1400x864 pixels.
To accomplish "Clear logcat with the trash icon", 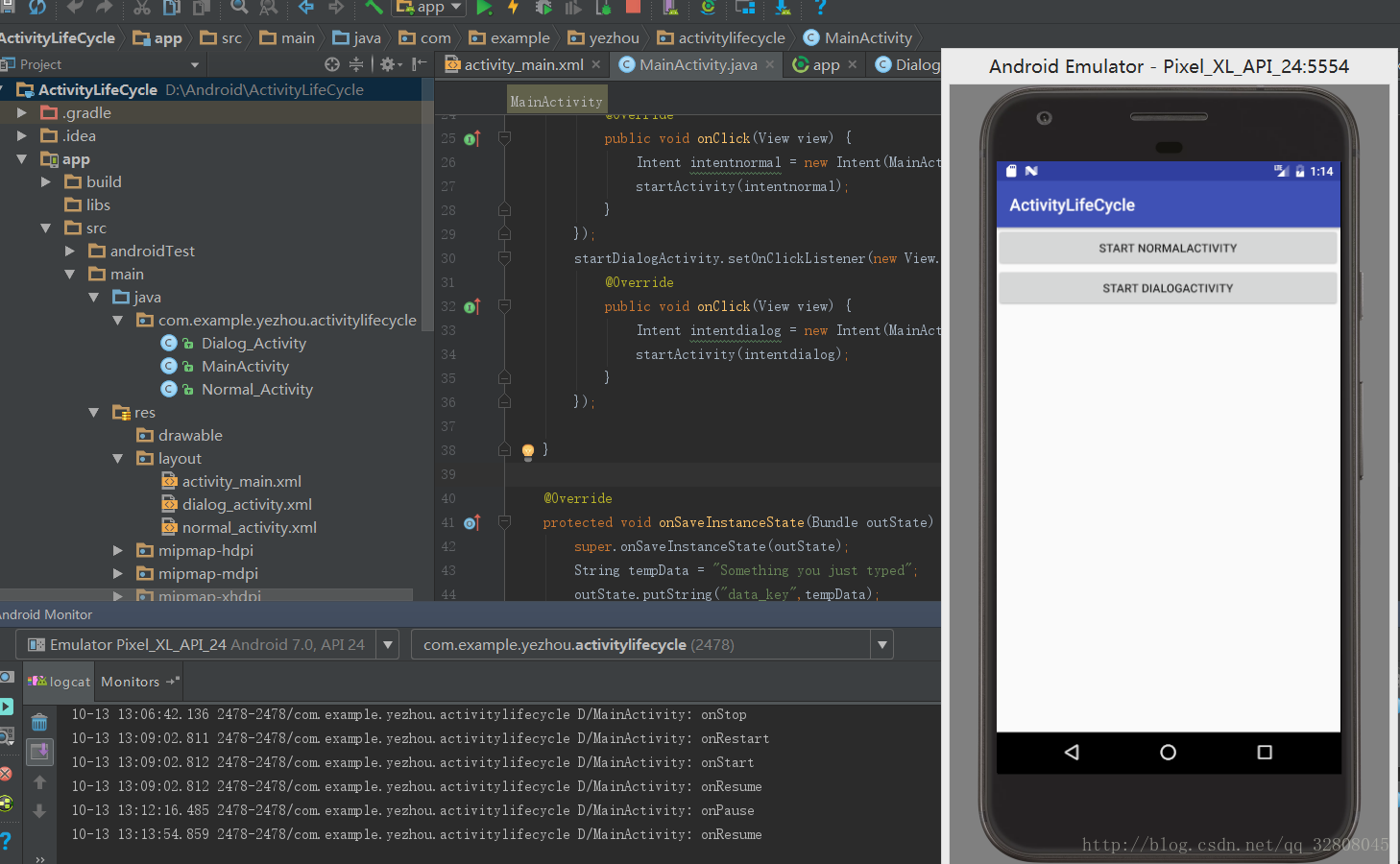I will (x=39, y=722).
